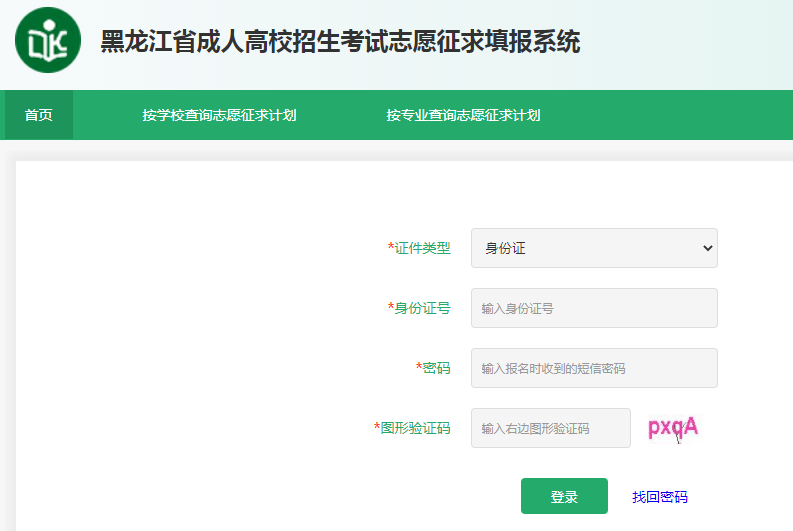The width and height of the screenshot is (793, 531).
Task: Switch to the 首页 tab
Action: (x=39, y=115)
